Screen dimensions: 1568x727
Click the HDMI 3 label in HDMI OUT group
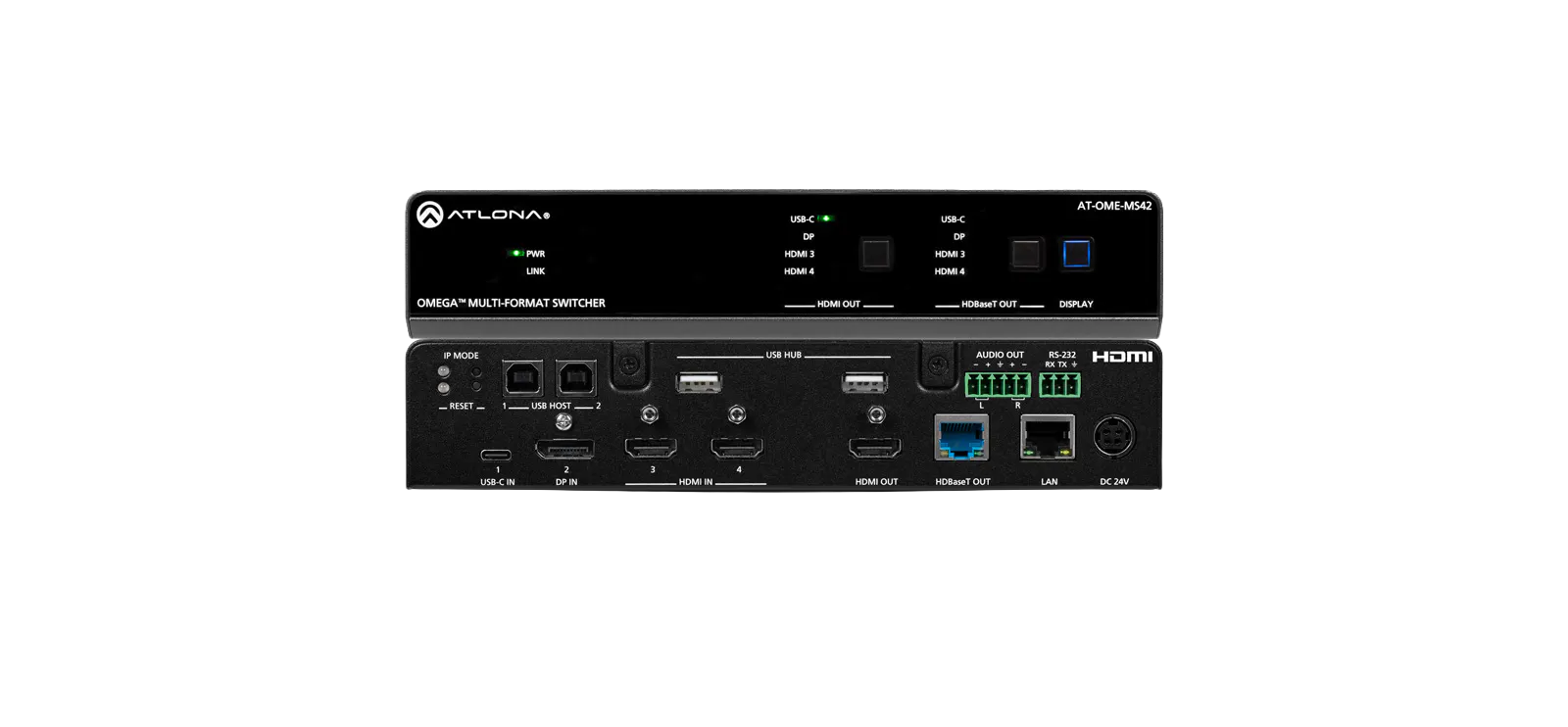[799, 254]
